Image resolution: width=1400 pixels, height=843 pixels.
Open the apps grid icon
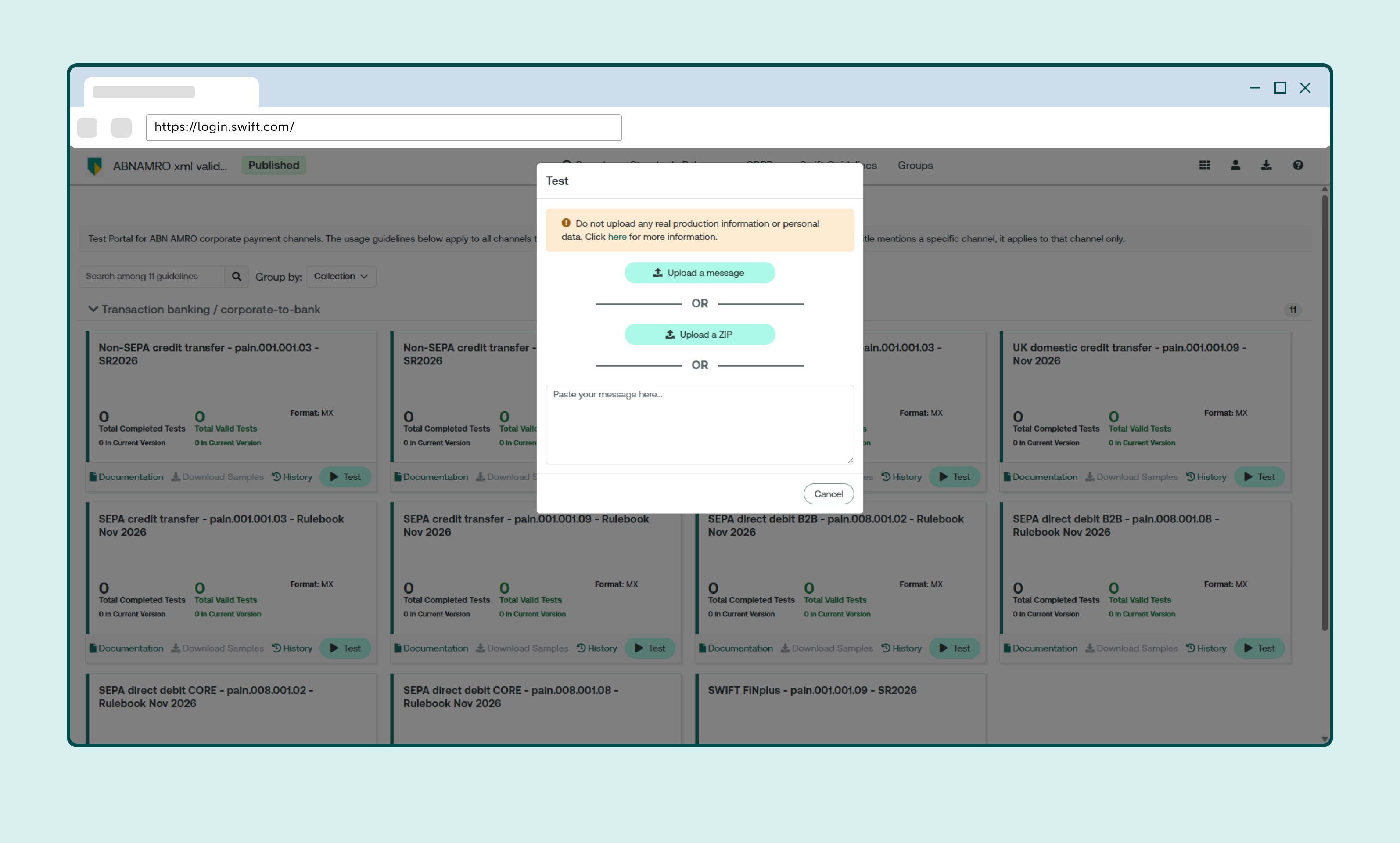1204,165
